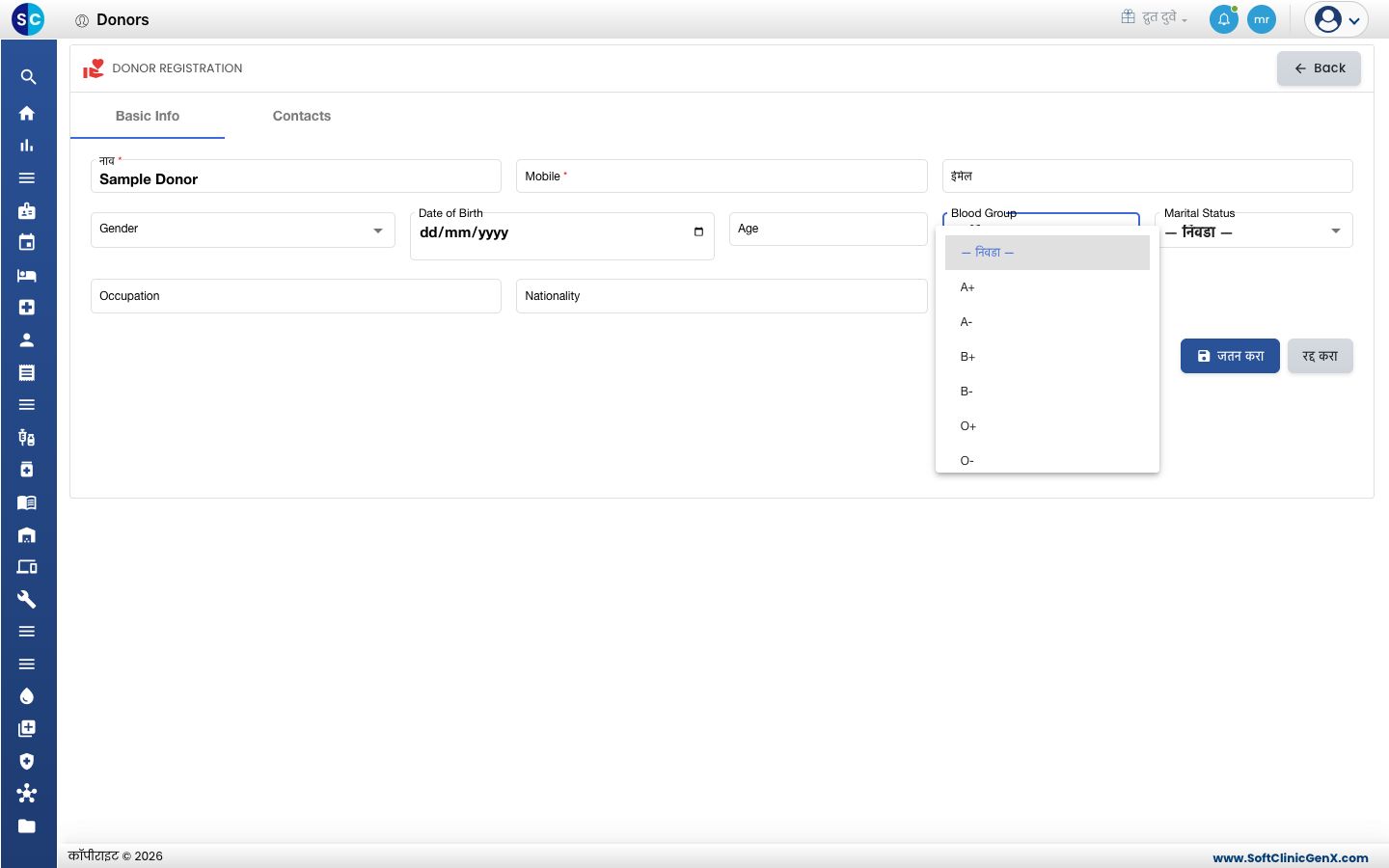Switch to the Contacts tab
Viewport: 1389px width, 868px height.
coord(302,116)
